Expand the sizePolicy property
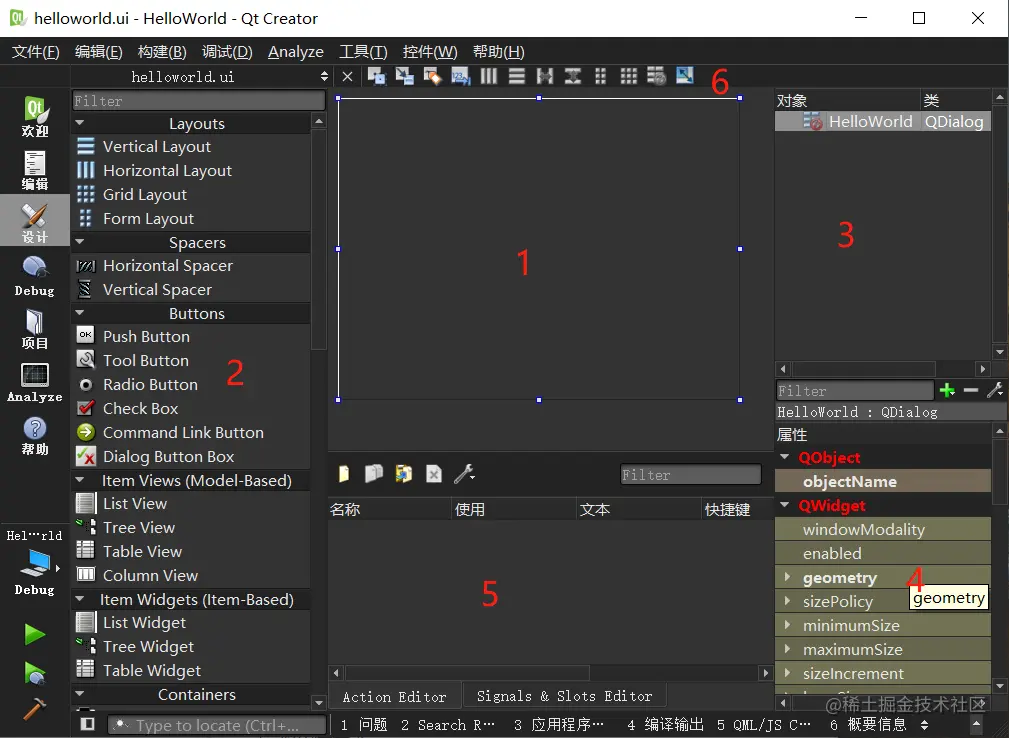Viewport: 1009px width, 738px height. click(787, 601)
